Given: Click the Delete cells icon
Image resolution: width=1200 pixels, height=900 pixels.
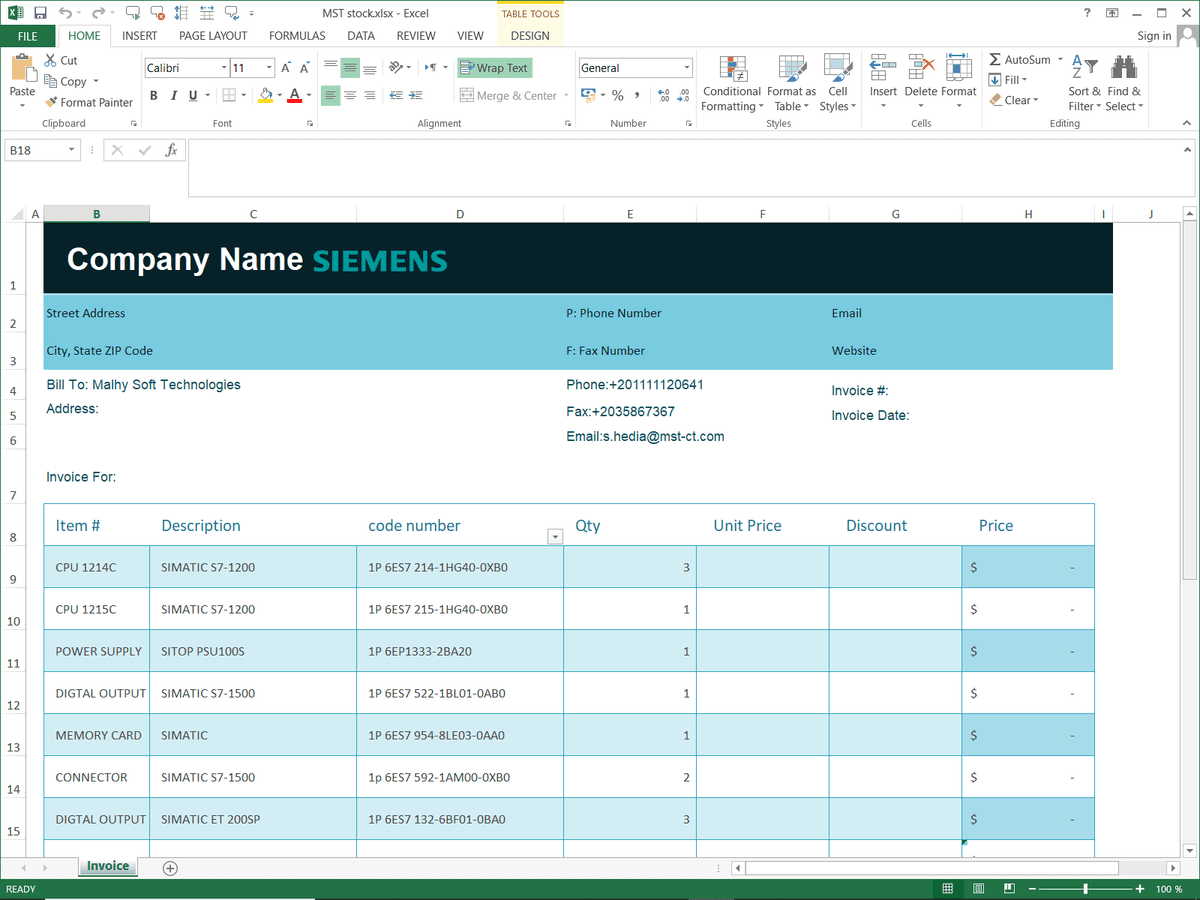Looking at the screenshot, I should coord(921,69).
